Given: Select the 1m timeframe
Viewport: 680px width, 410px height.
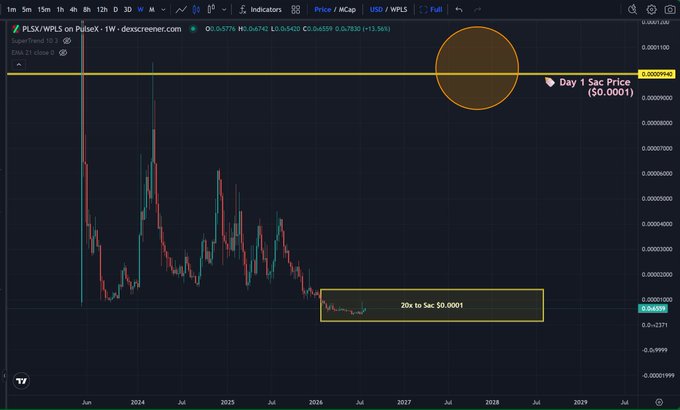Looking at the screenshot, I should pyautogui.click(x=11, y=9).
